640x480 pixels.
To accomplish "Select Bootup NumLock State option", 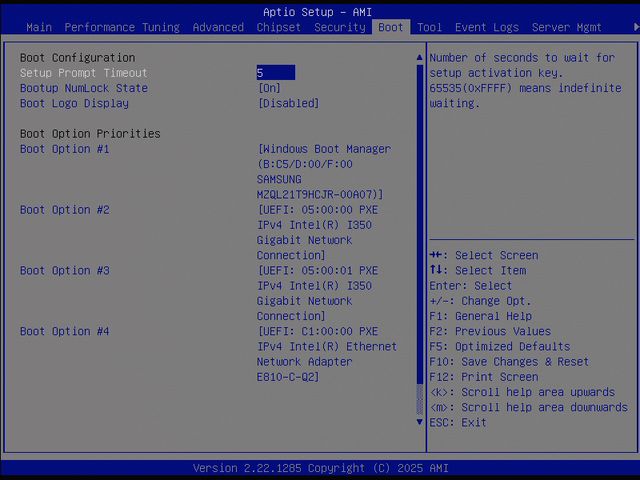I will [x=84, y=88].
